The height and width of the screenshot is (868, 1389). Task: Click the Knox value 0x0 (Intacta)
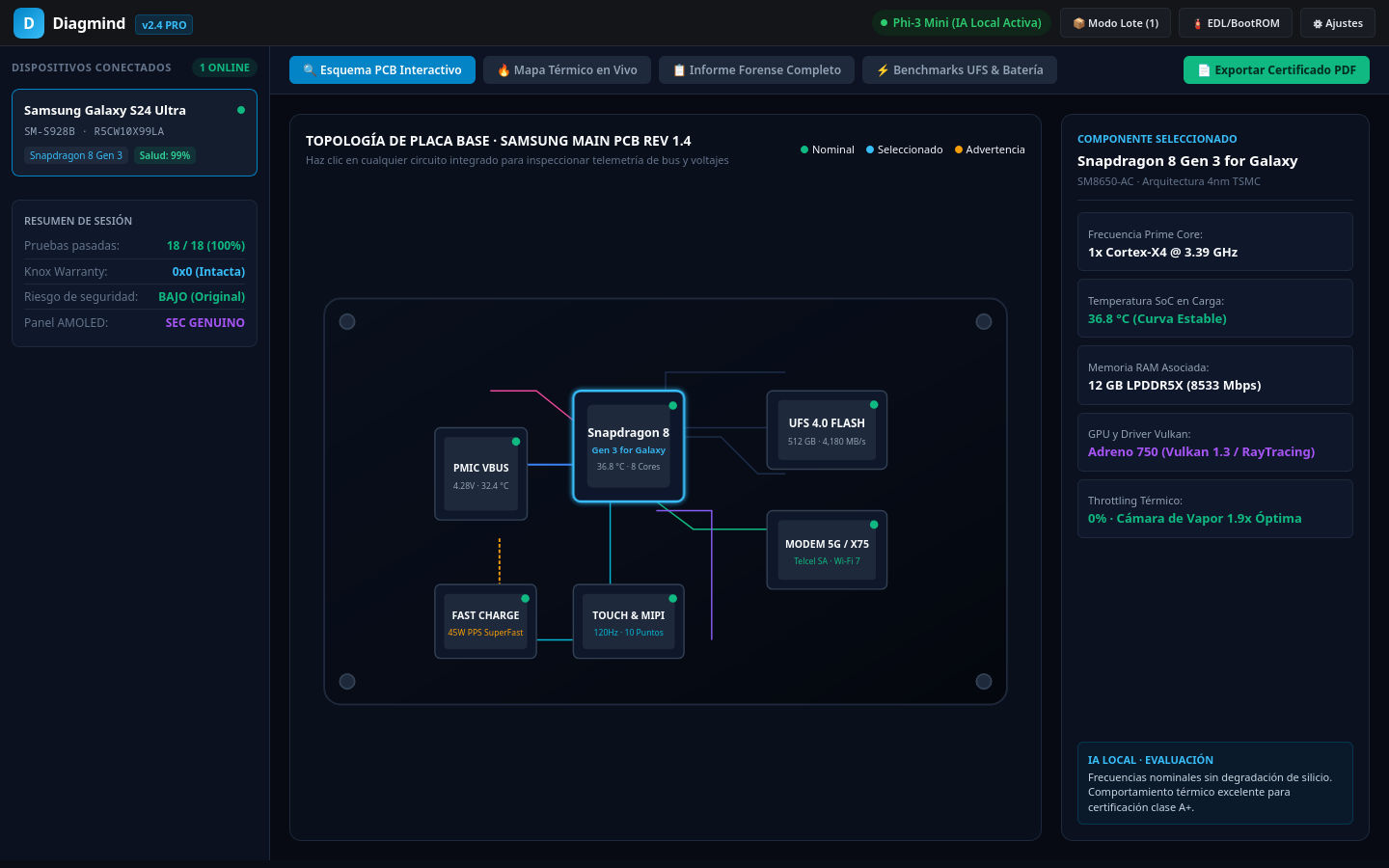tap(208, 272)
